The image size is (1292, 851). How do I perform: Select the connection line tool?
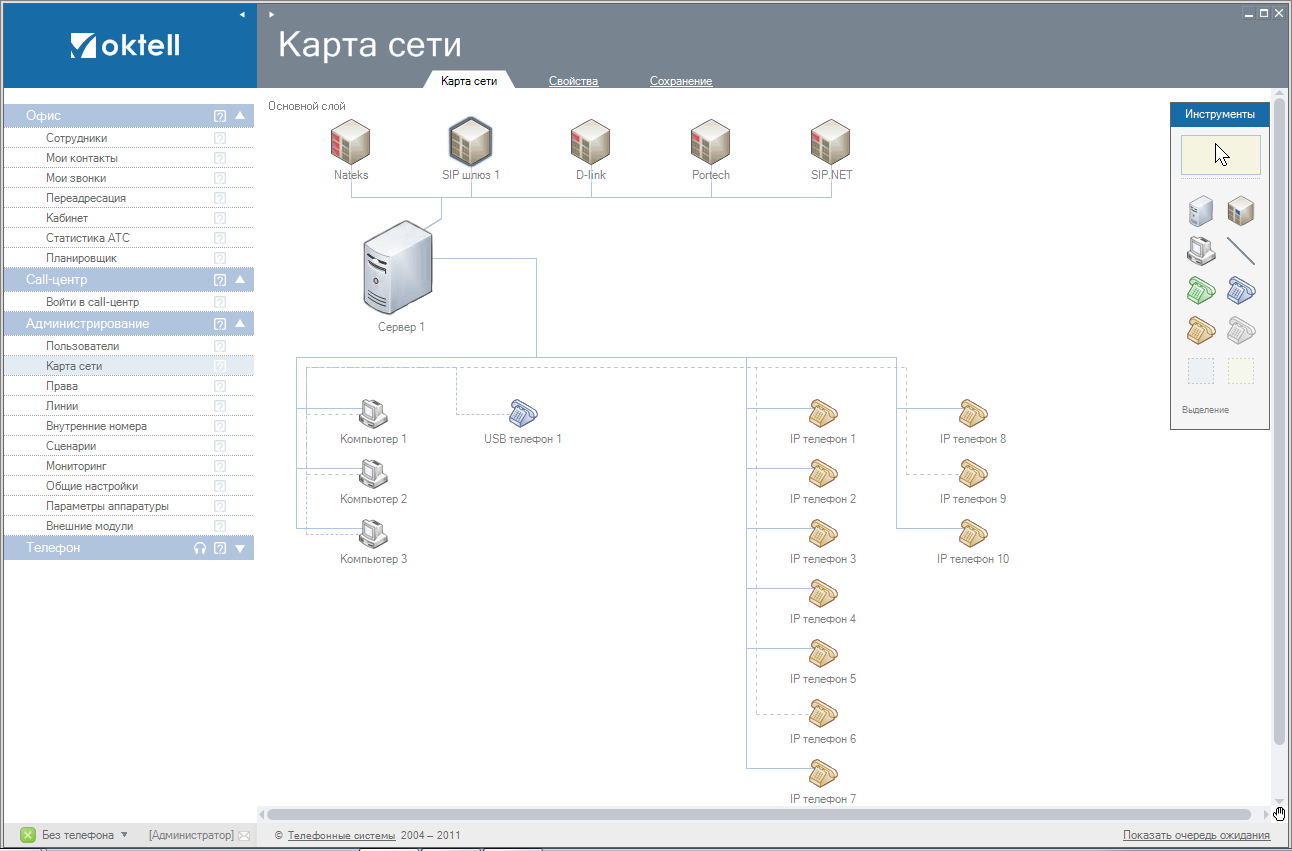[1241, 251]
